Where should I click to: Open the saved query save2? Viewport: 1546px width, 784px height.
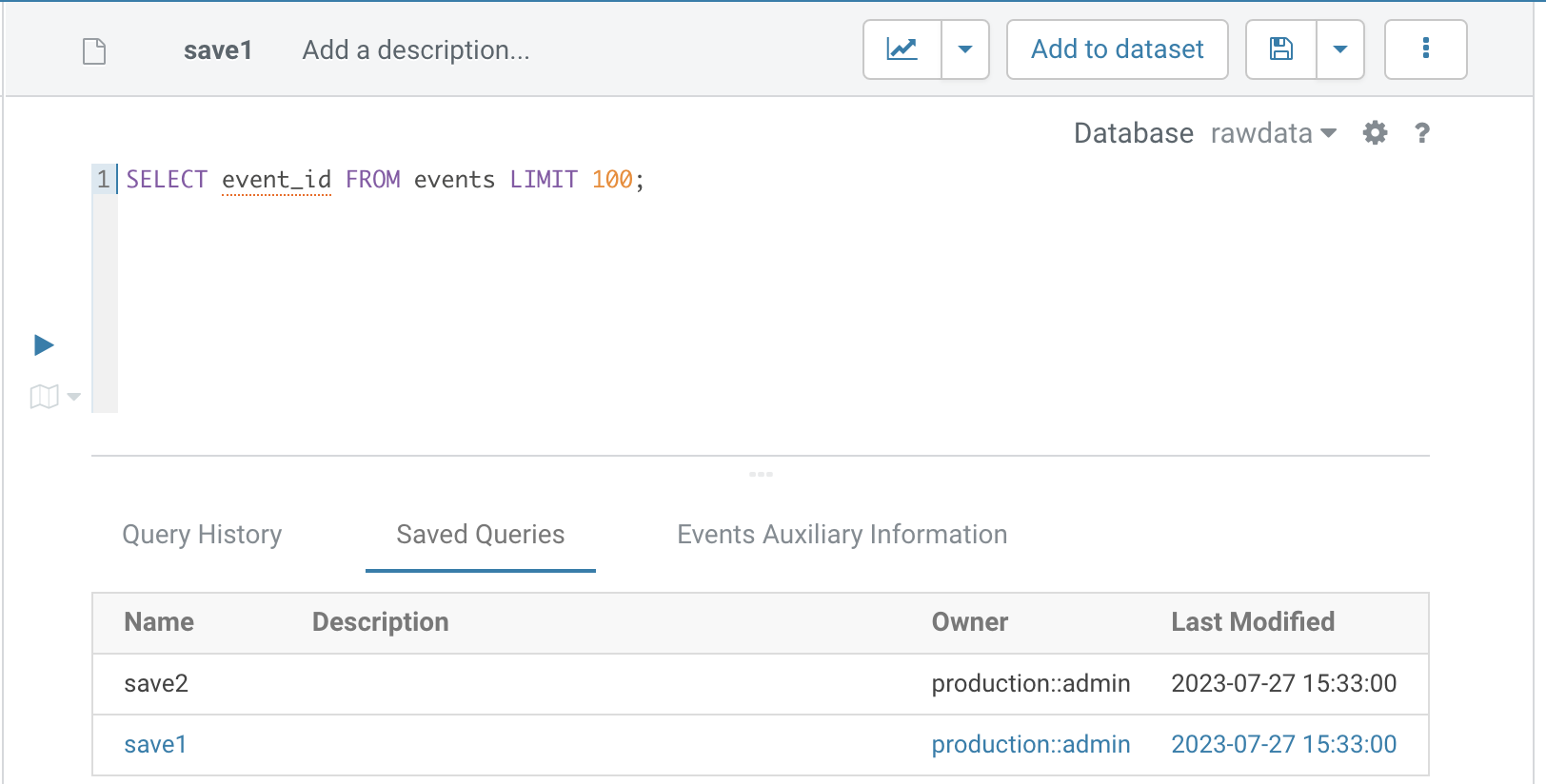coord(156,683)
